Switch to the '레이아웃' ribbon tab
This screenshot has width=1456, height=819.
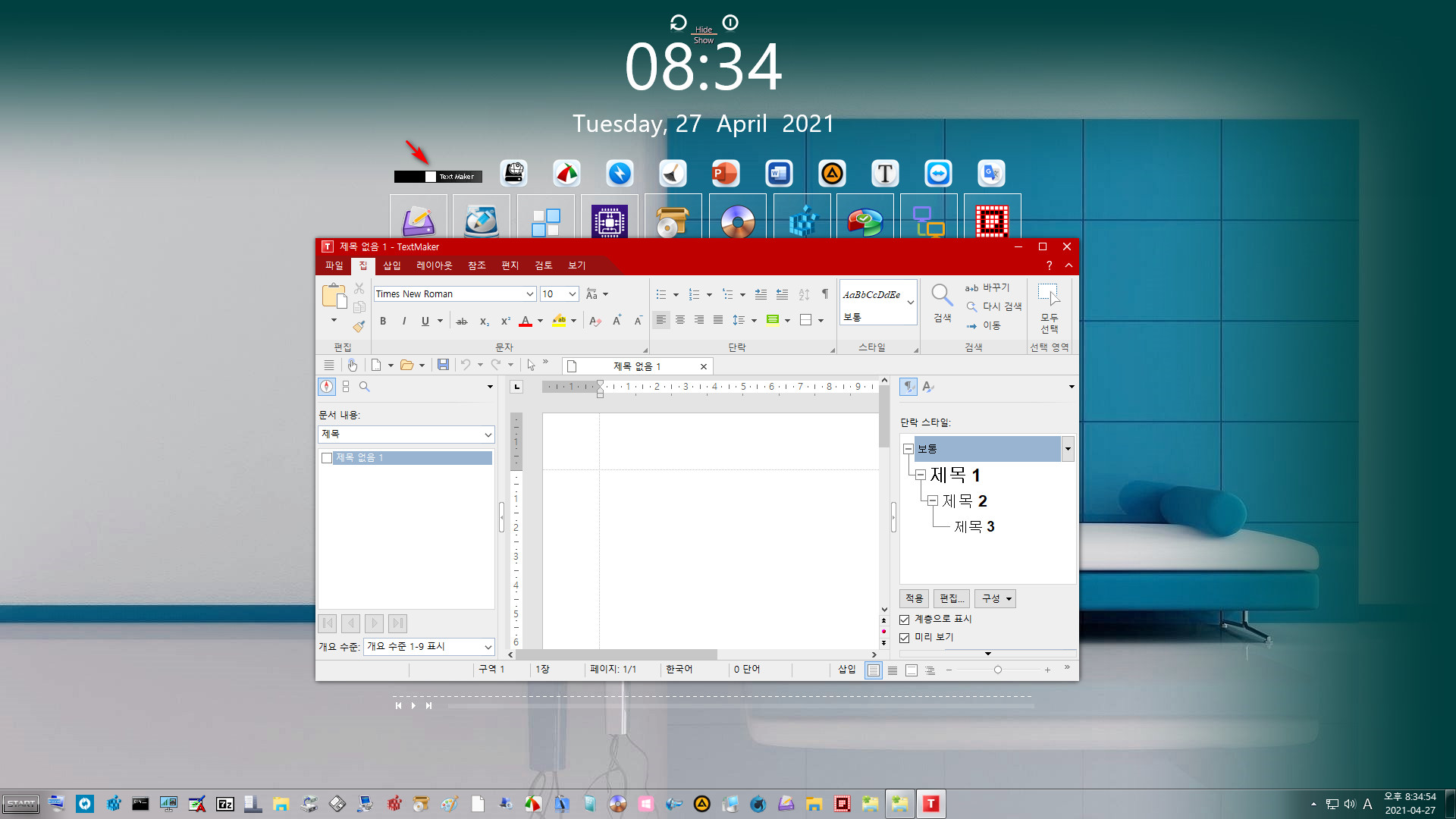tap(435, 265)
